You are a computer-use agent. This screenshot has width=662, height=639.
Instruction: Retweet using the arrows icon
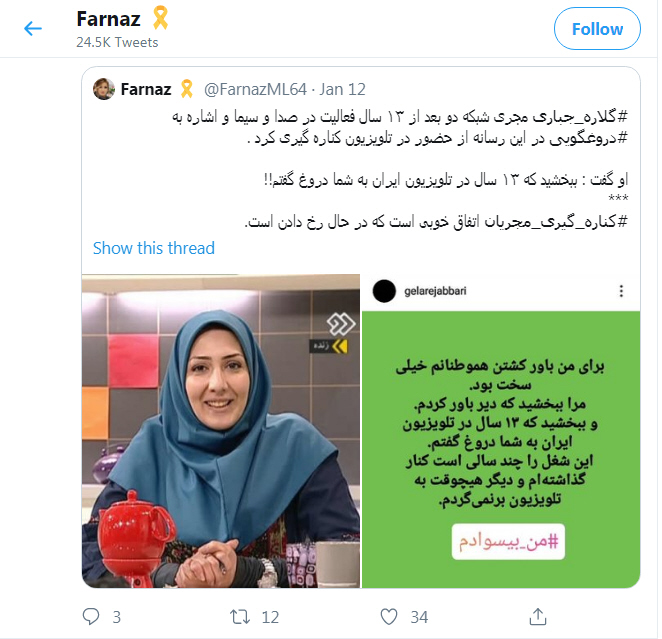click(x=240, y=617)
